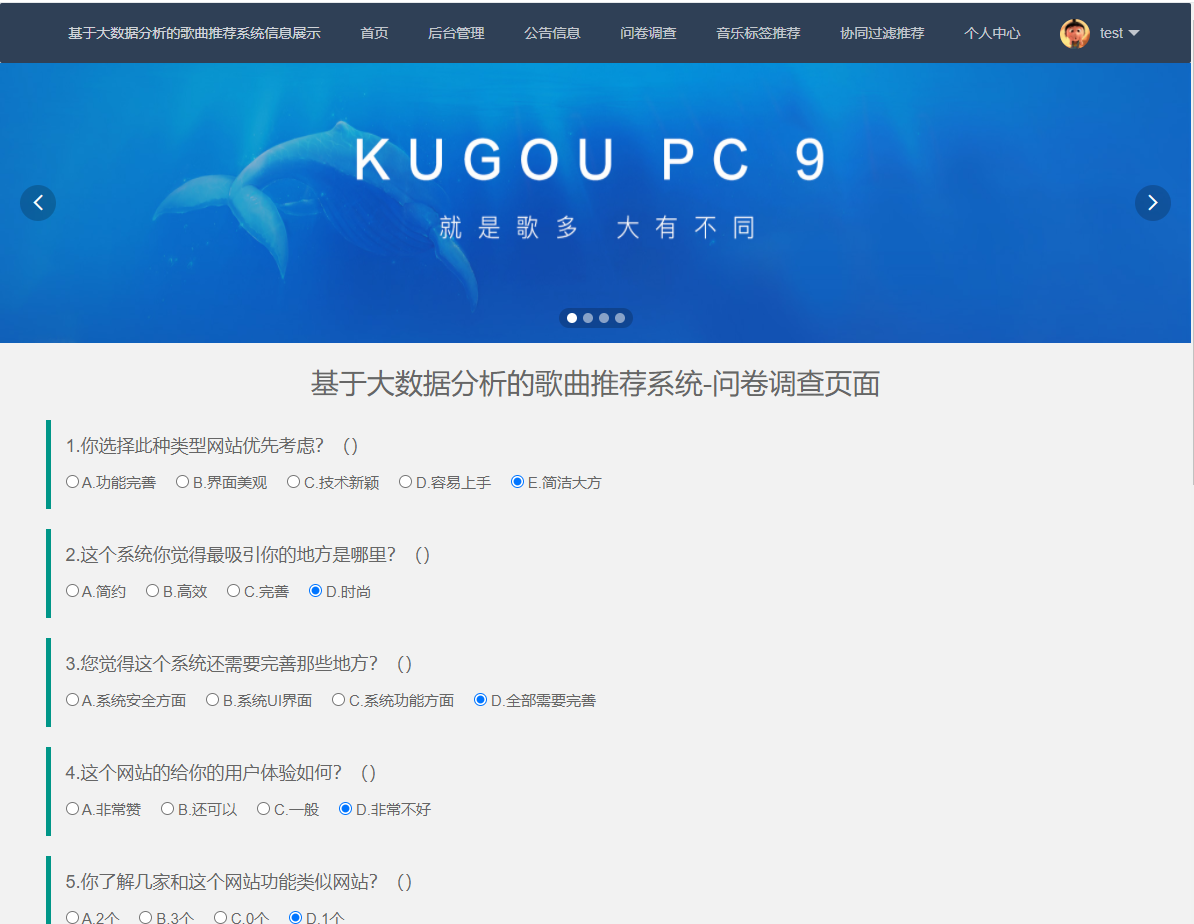Click question text 5.你了解几家和这个网站功能类似网站?

pos(221,881)
